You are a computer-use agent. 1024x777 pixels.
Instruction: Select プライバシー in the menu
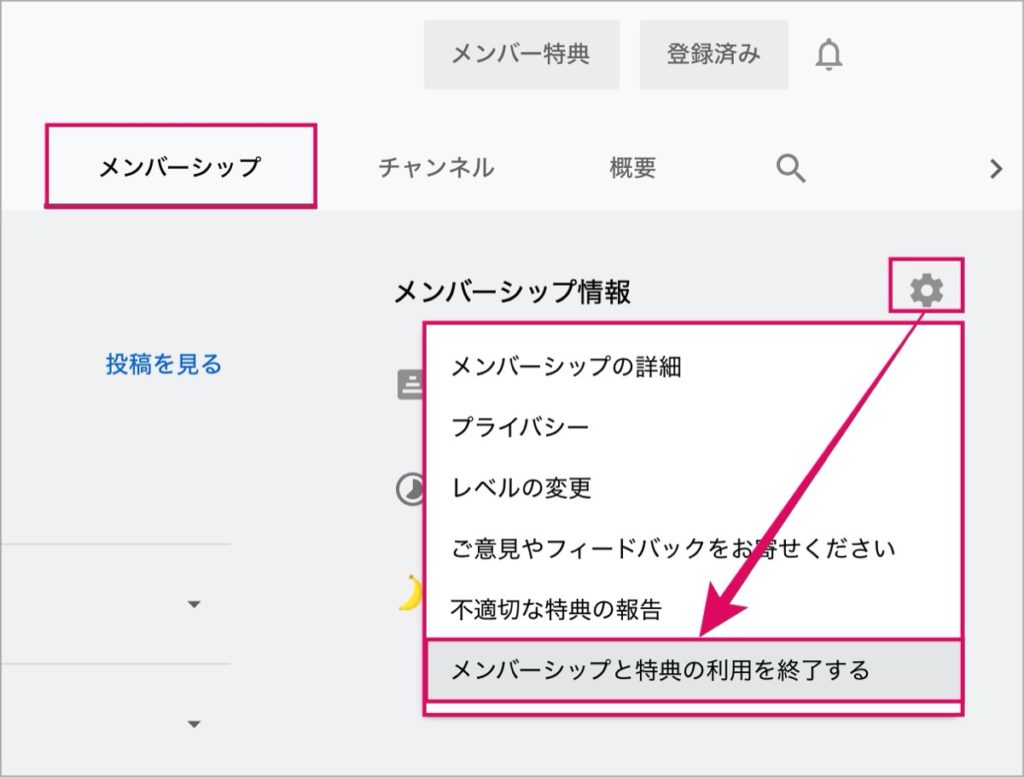pos(694,427)
